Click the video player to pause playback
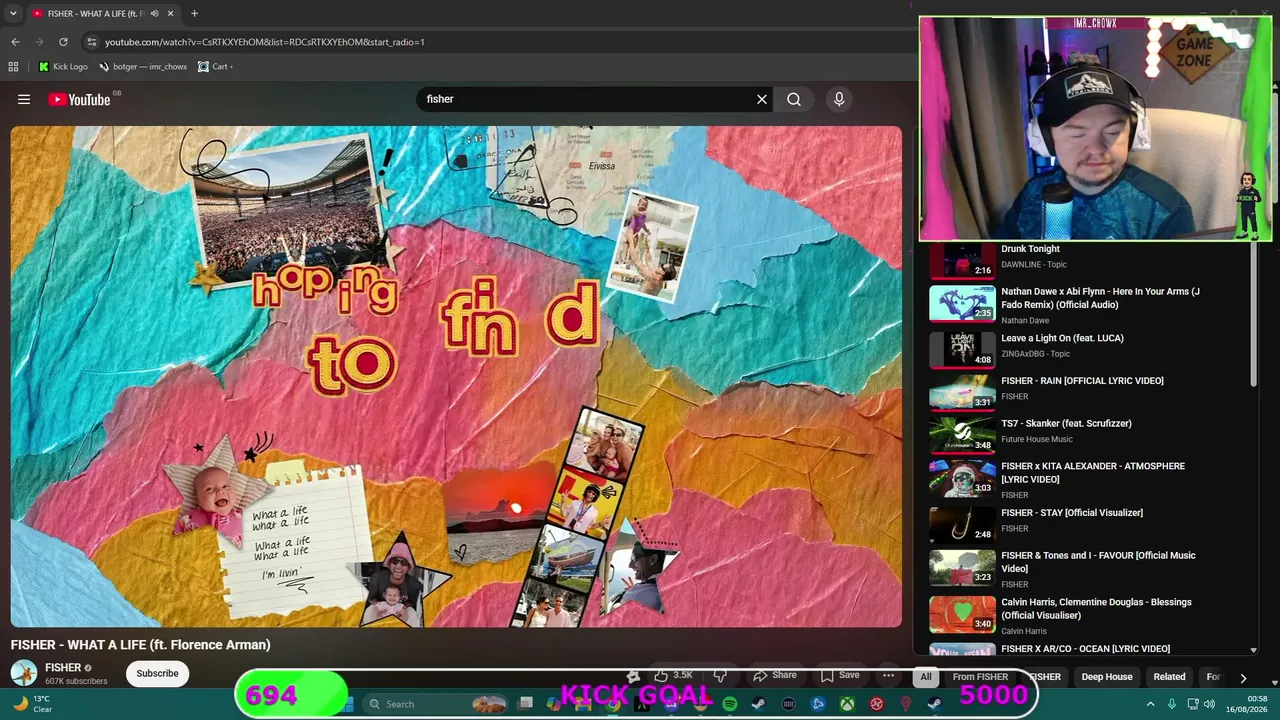 [456, 376]
